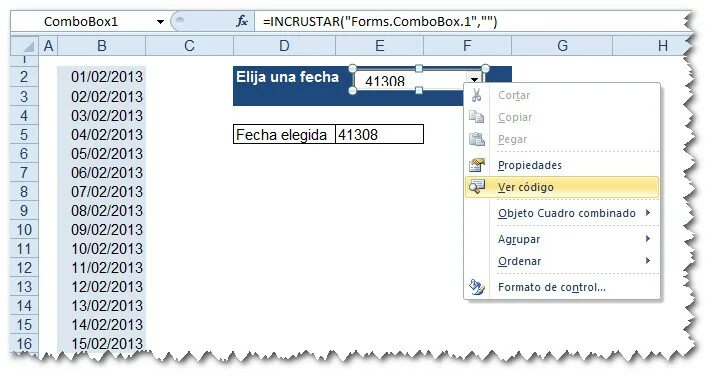Select row 5 header
Image resolution: width=712 pixels, height=378 pixels.
coord(24,134)
